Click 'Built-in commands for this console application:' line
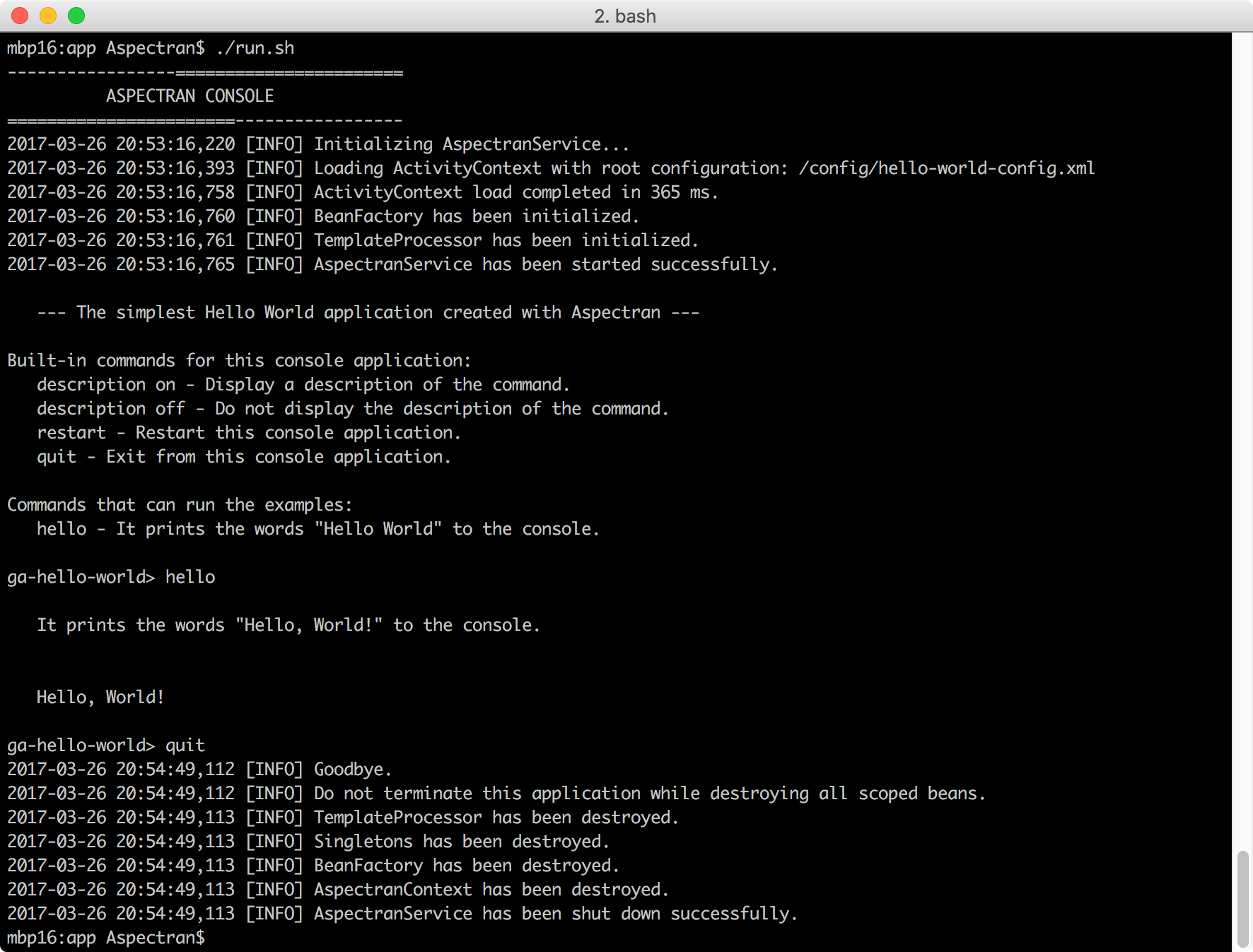The width and height of the screenshot is (1253, 952). click(x=239, y=361)
